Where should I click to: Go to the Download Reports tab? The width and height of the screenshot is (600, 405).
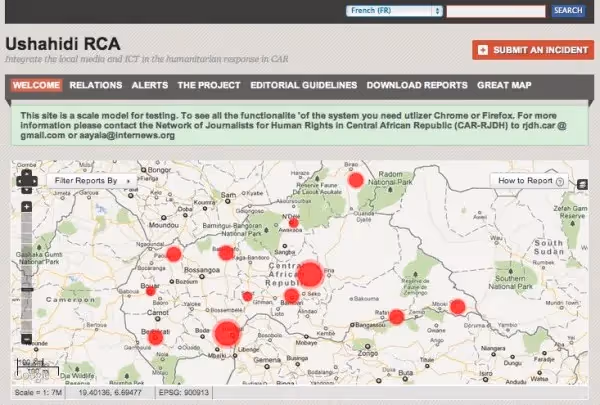(417, 85)
